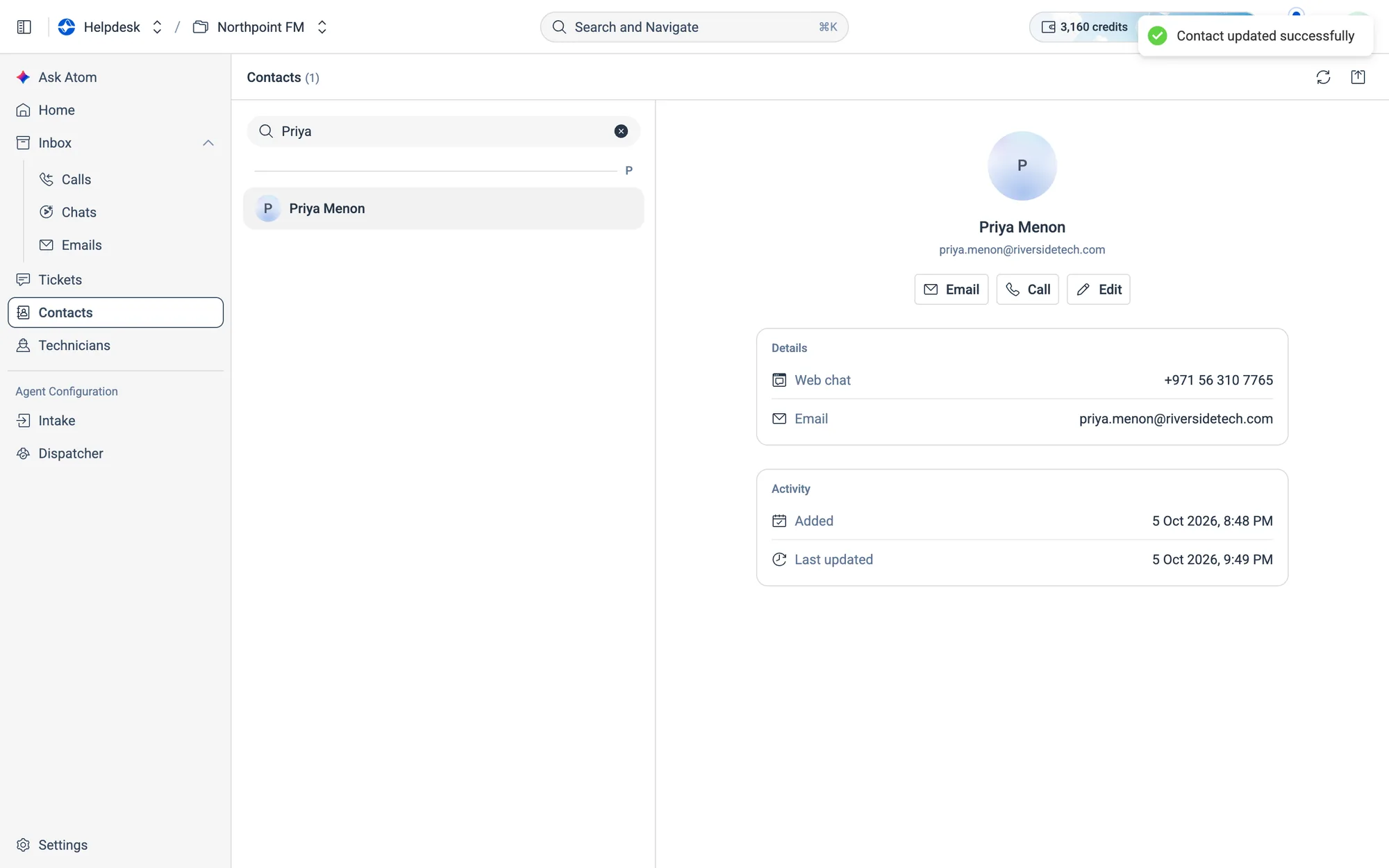Viewport: 1389px width, 868px height.
Task: Clear the Priya search text
Action: click(x=621, y=131)
